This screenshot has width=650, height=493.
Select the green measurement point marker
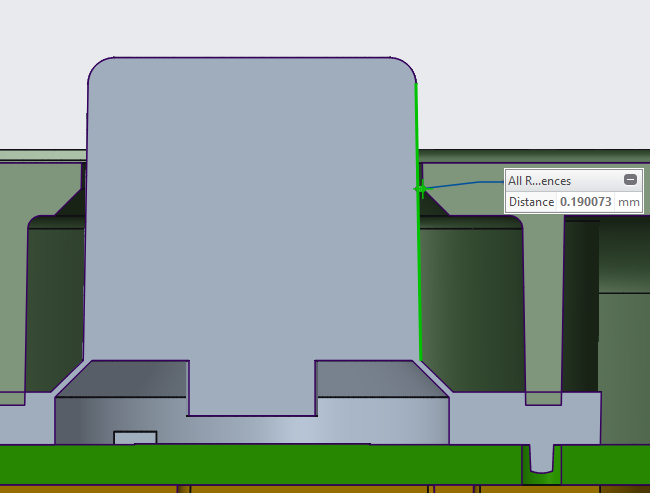click(x=421, y=188)
